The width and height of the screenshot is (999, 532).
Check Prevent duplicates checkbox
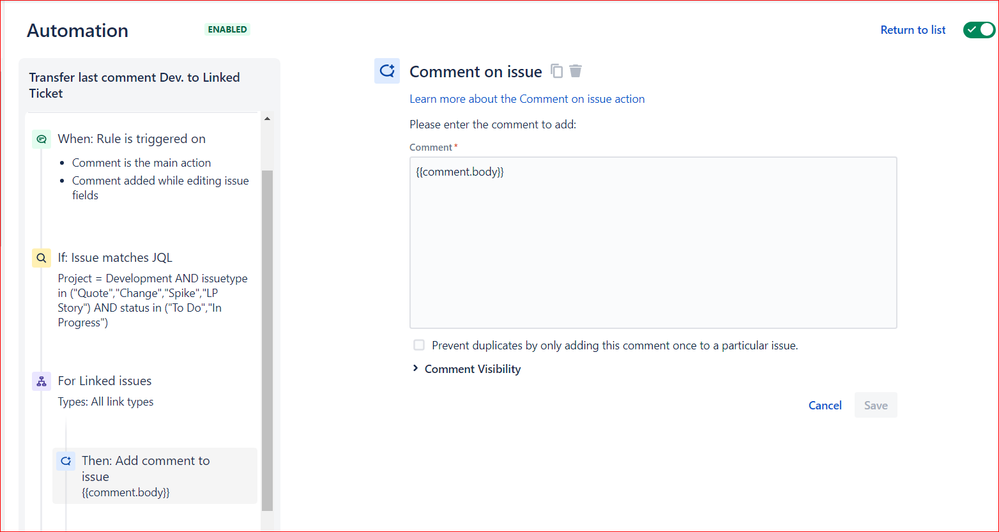[x=419, y=345]
